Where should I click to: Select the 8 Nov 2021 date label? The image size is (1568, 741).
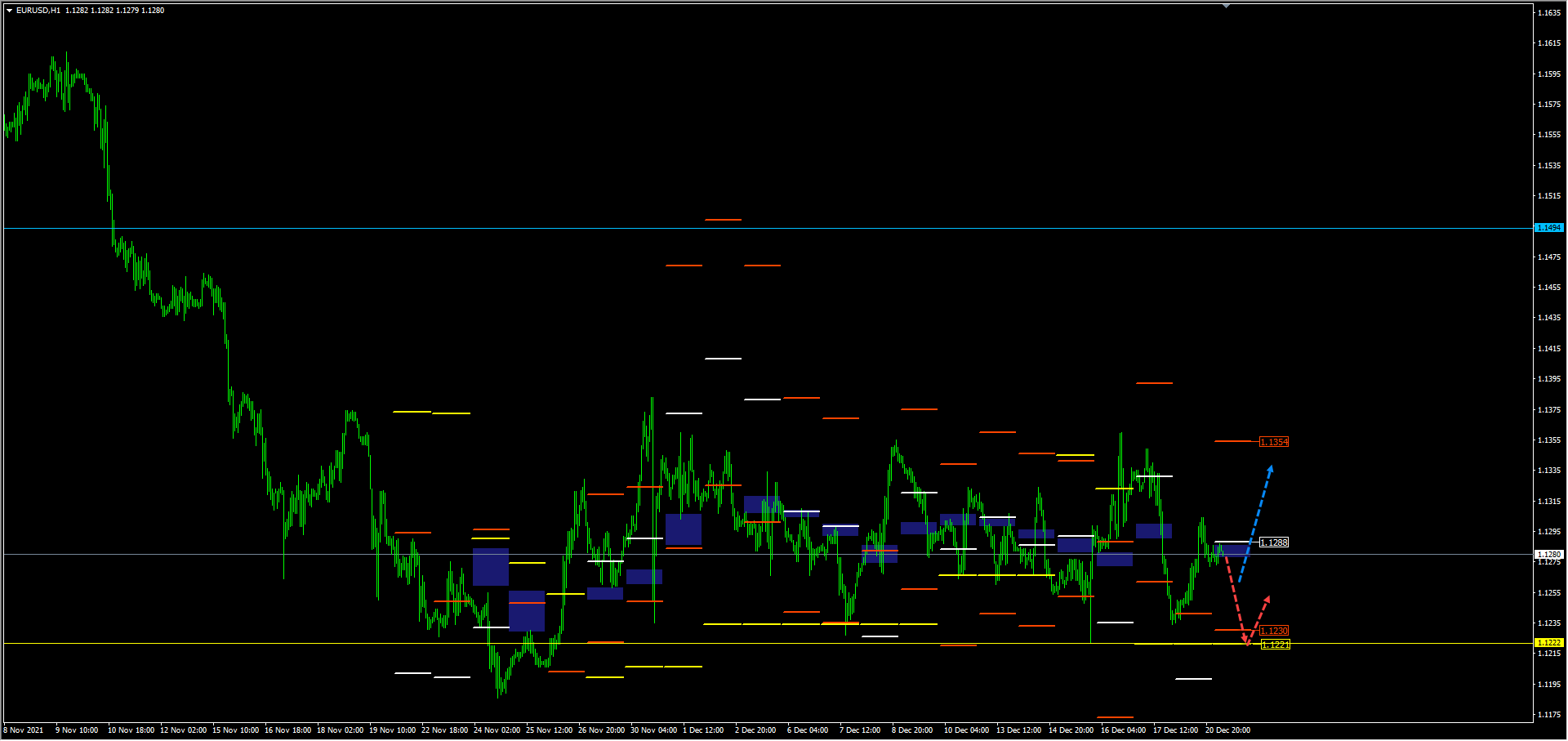[x=24, y=730]
